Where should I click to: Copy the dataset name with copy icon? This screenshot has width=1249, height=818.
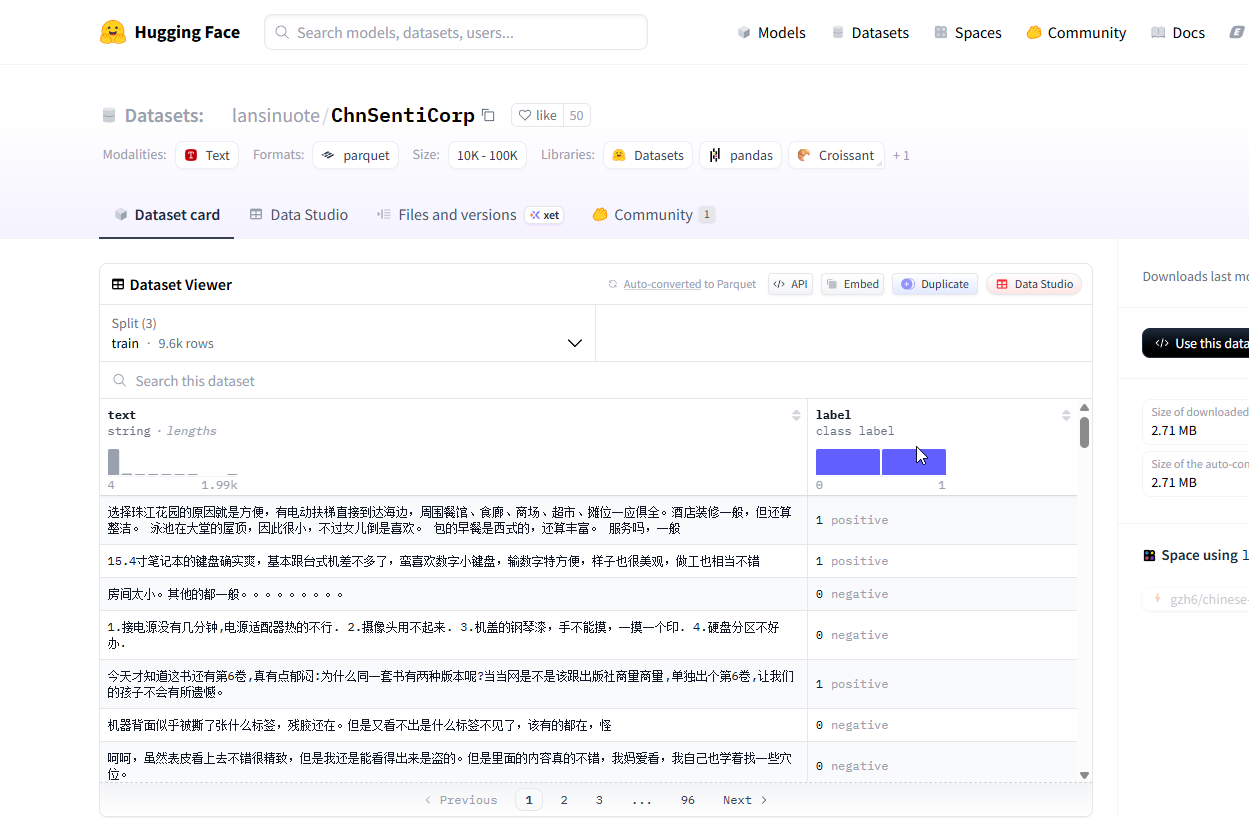click(x=488, y=115)
